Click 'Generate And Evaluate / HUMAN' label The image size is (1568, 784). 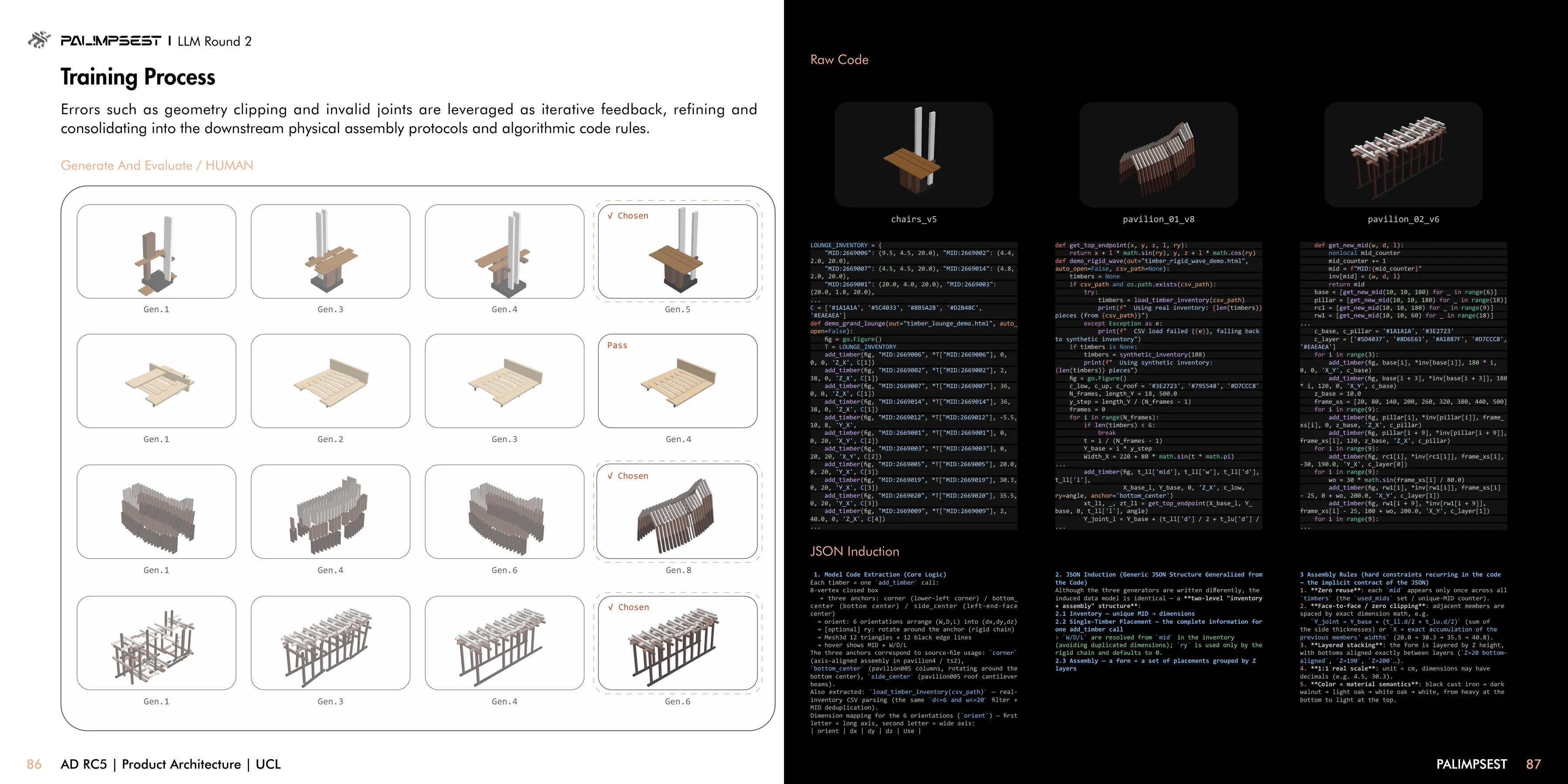pos(157,166)
